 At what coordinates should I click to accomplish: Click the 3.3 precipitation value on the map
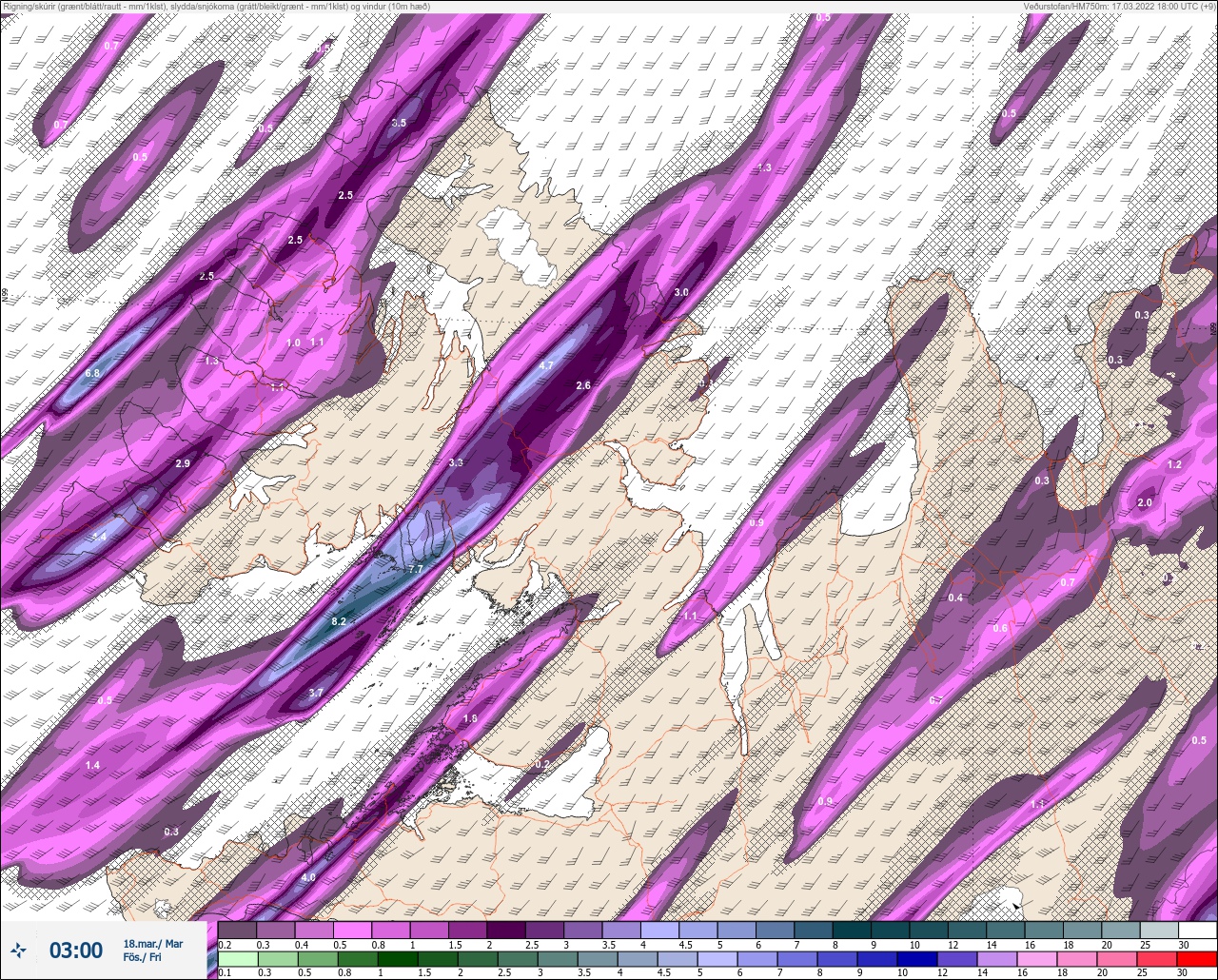click(x=456, y=462)
